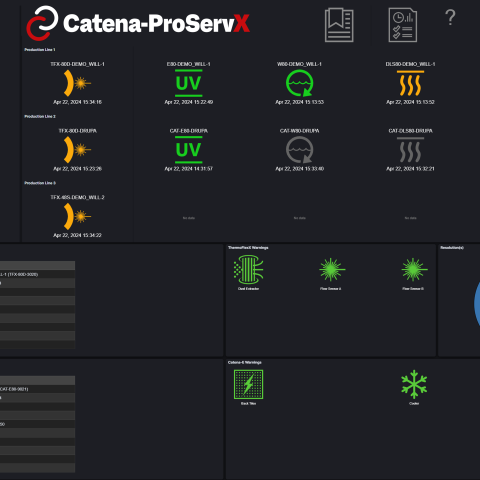The height and width of the screenshot is (480, 480).
Task: Click the timestamp Apr 22, 2024 15:13:52
Action: coord(410,102)
